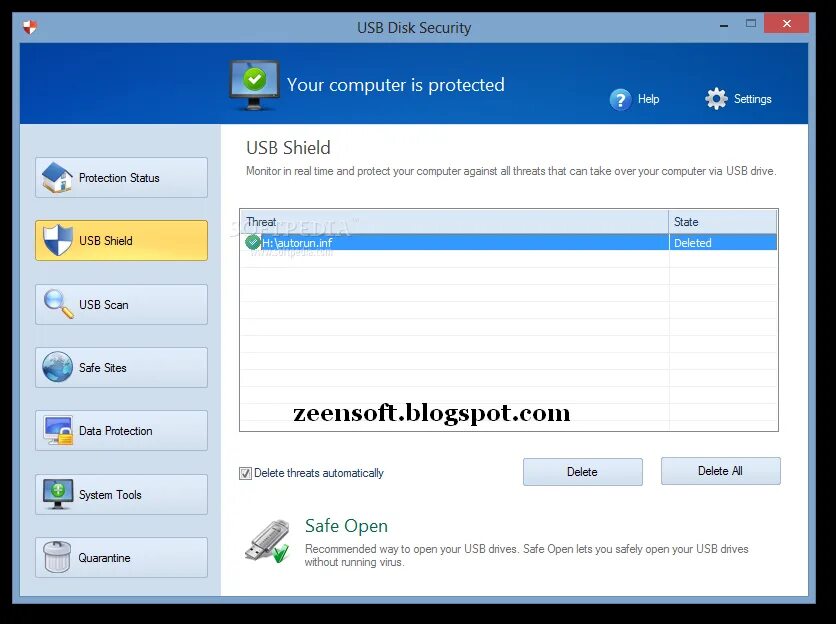Screen dimensions: 836x624
Task: Click the monitor icon for System Tools
Action: pos(58,494)
